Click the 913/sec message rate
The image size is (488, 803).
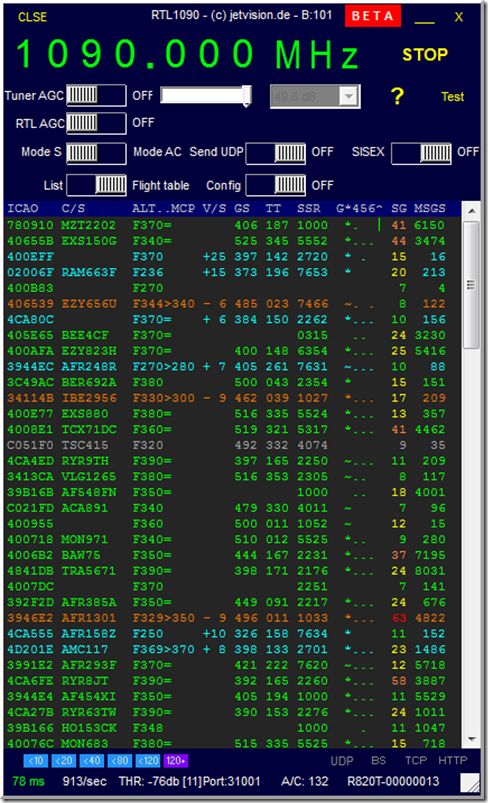tap(84, 781)
